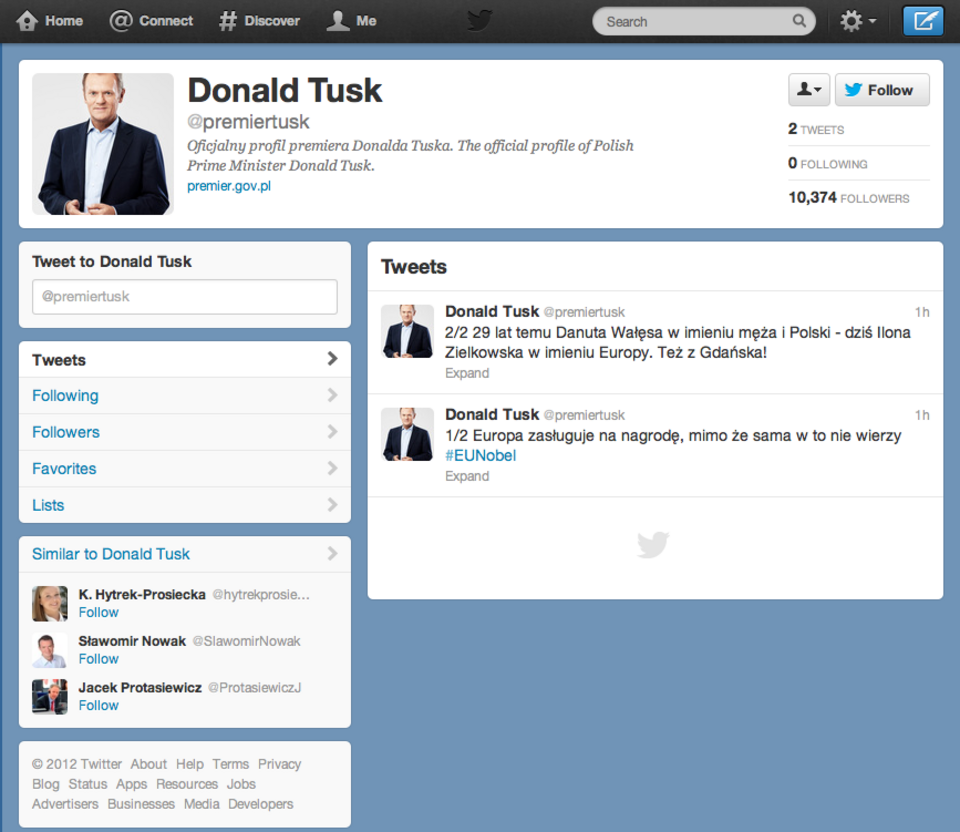Select the Favorites sidebar tab
This screenshot has width=960, height=832.
(185, 469)
